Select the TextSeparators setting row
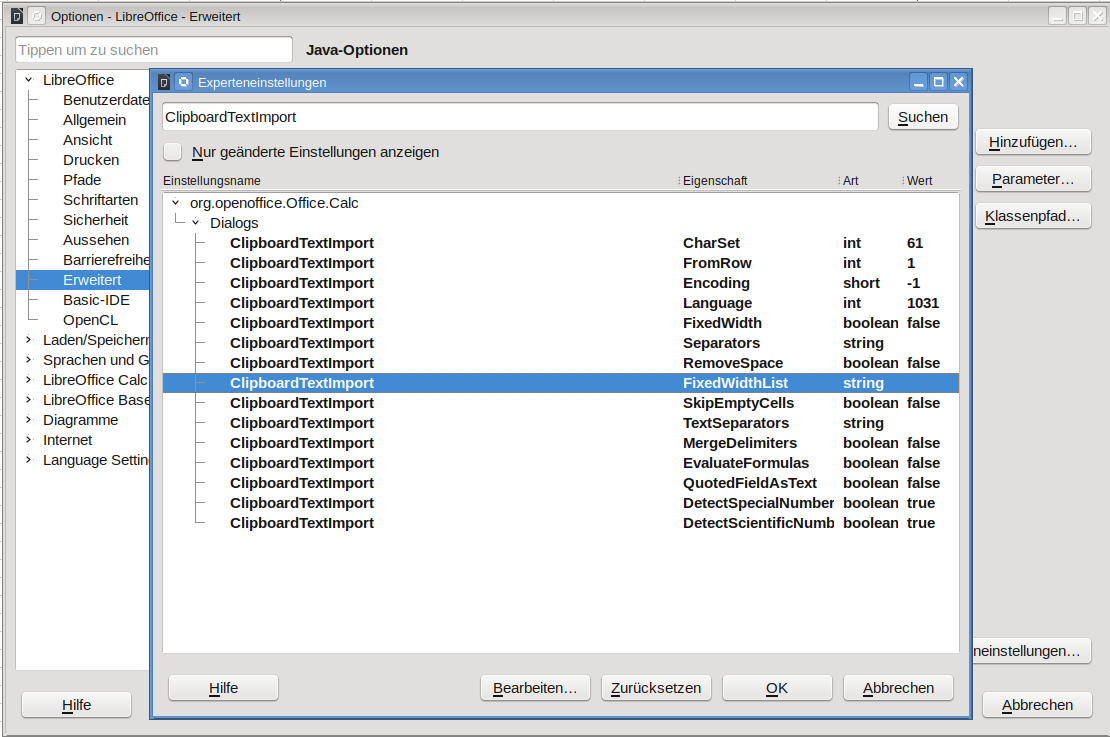This screenshot has width=1110, height=737. pos(561,423)
